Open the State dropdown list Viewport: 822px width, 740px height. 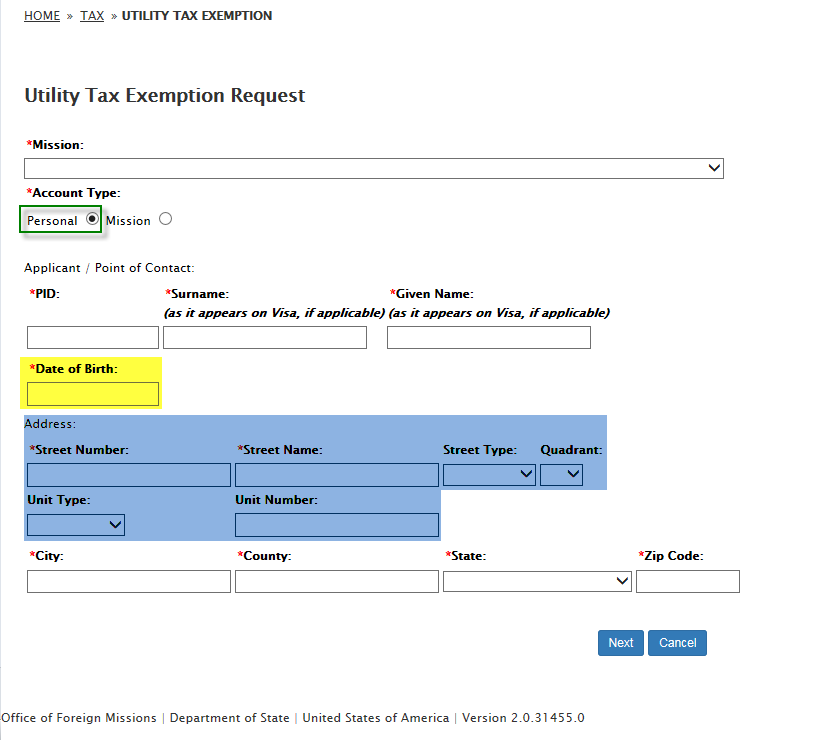[x=537, y=581]
